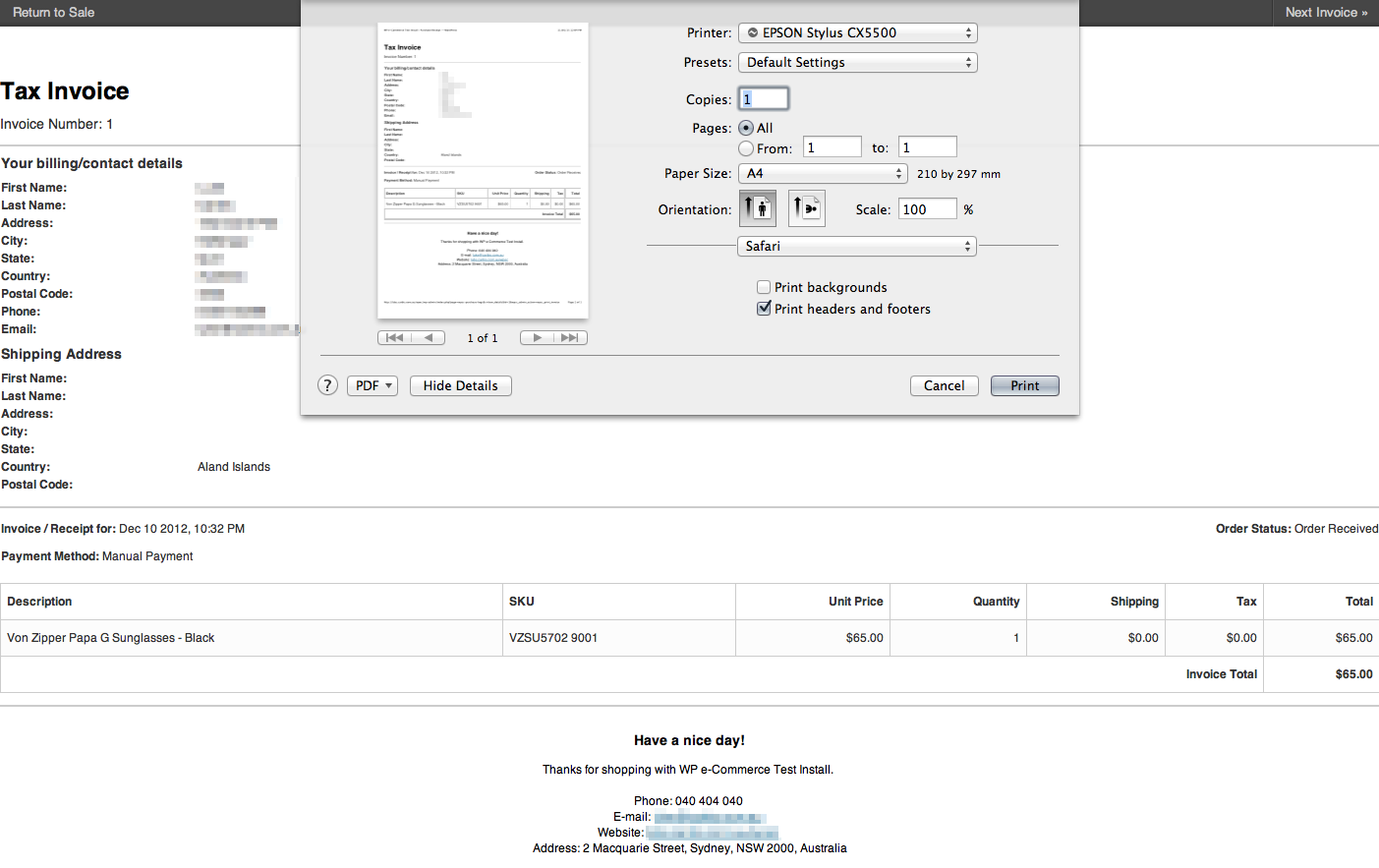Click Von Zipper Papa G Sunglasses - Black
Screen dimensions: 1379x868
point(110,638)
